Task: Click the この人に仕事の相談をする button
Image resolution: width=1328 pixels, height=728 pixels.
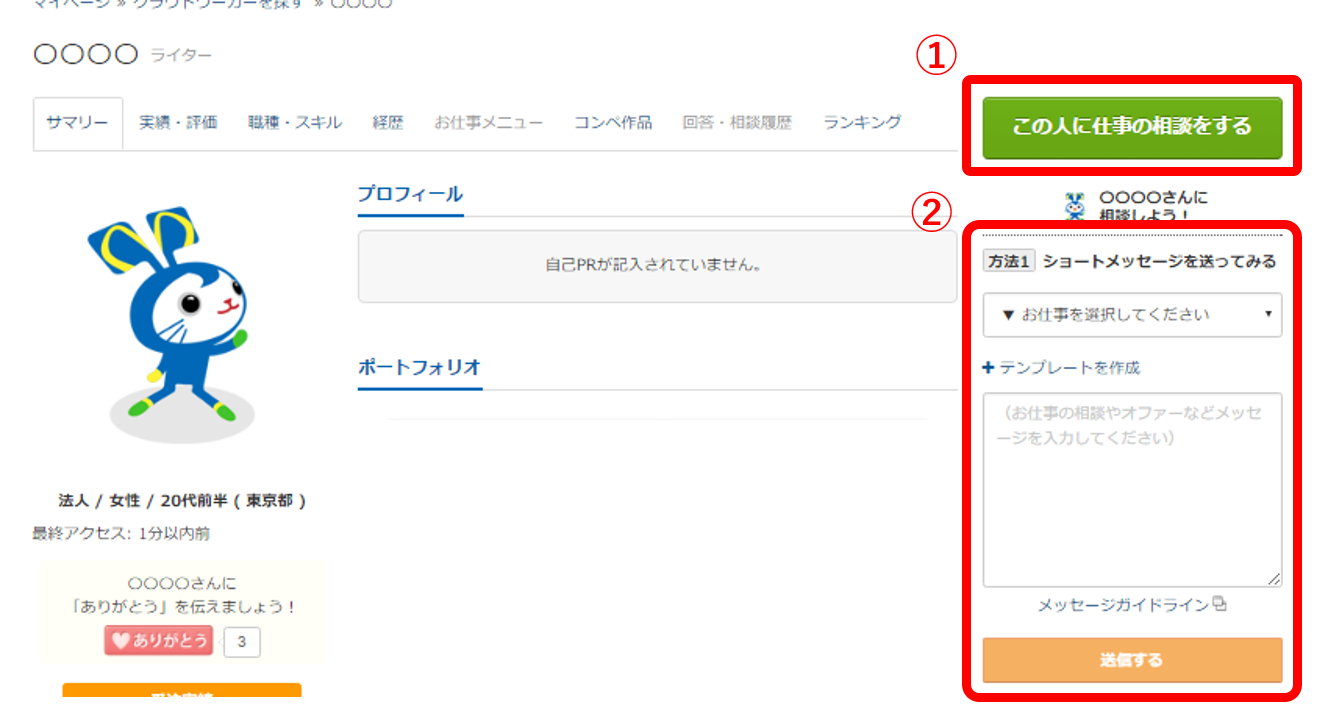Action: (1131, 128)
